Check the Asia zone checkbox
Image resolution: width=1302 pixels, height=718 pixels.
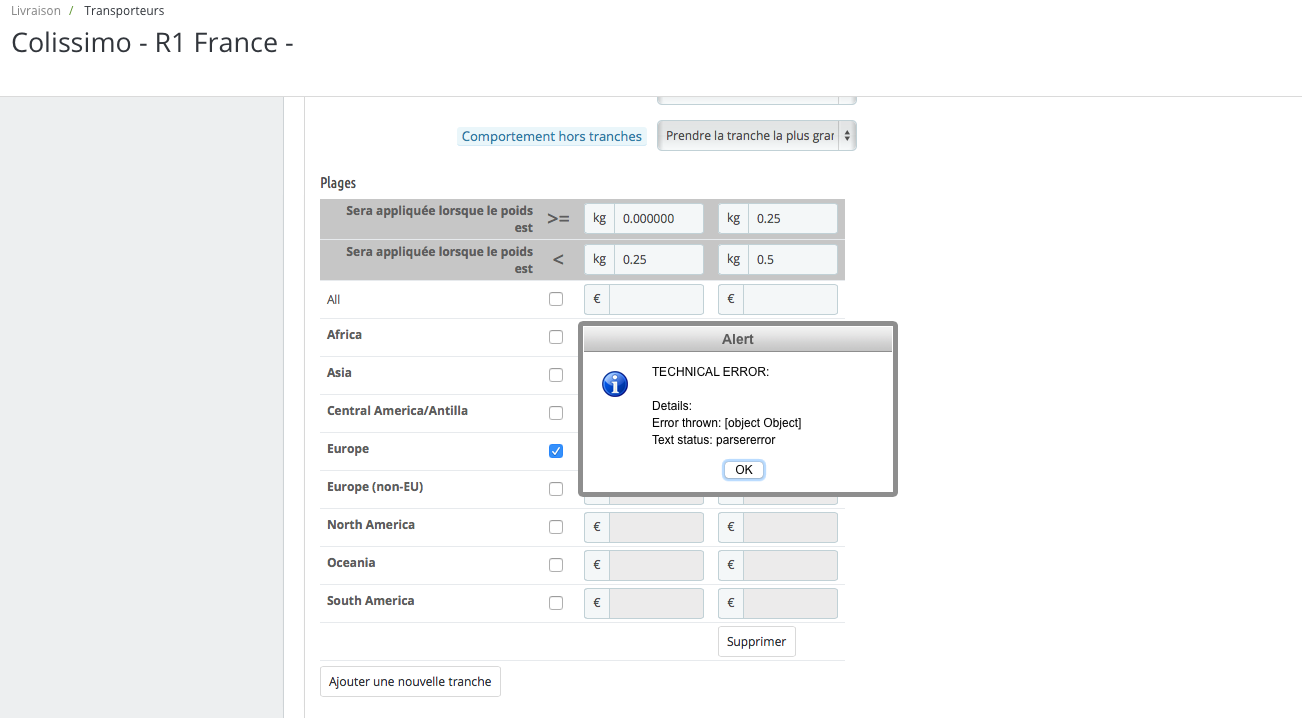[556, 375]
